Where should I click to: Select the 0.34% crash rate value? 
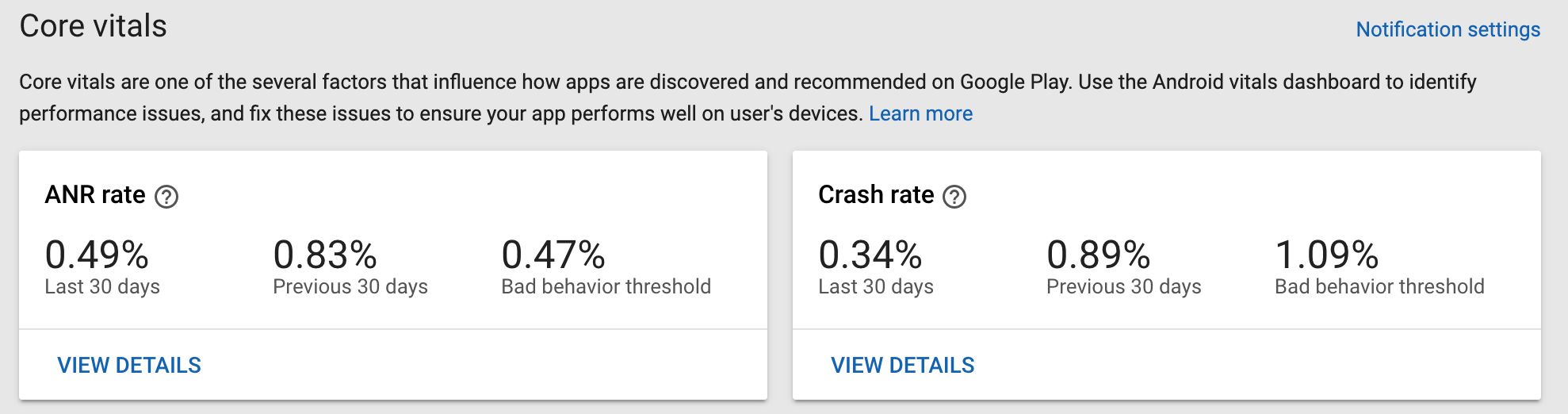point(870,255)
